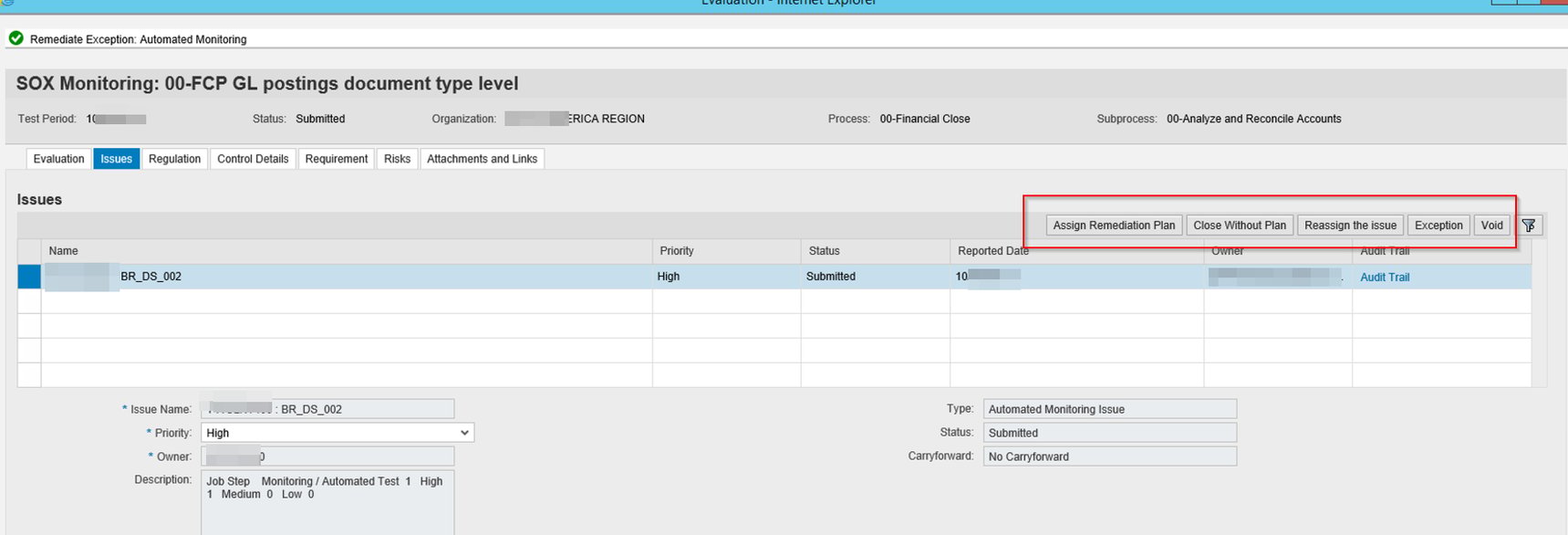Click the SOX Monitoring page title
Viewport: 1568px width, 535px height.
[267, 83]
